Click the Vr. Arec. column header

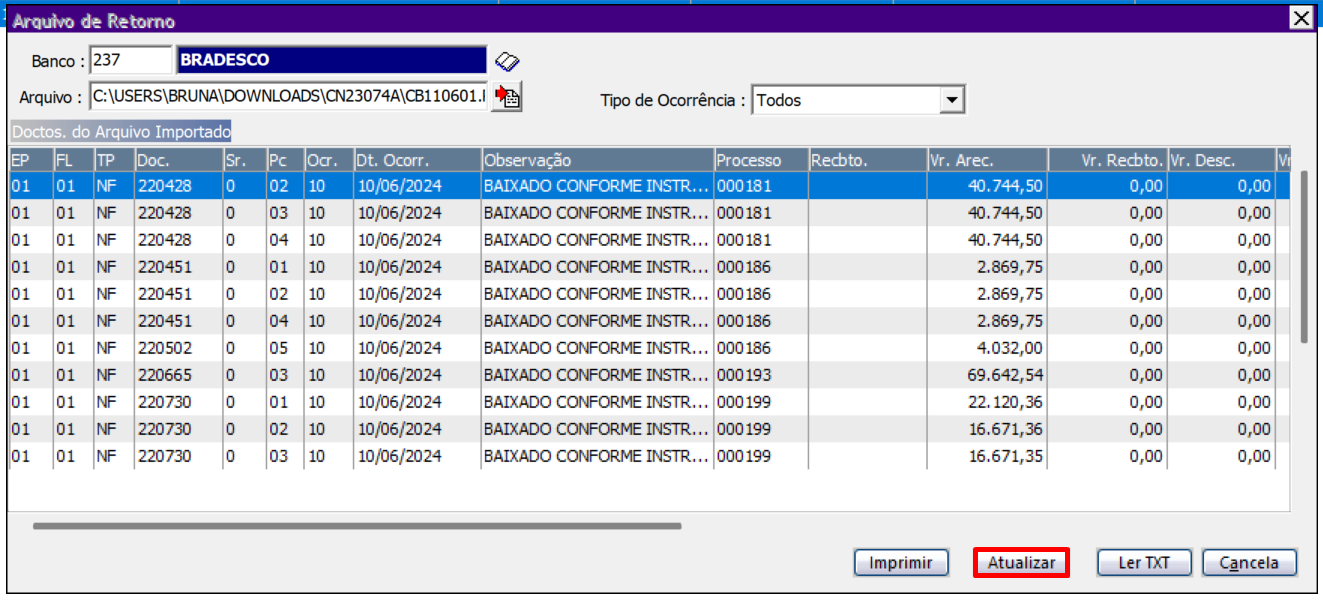tap(986, 160)
